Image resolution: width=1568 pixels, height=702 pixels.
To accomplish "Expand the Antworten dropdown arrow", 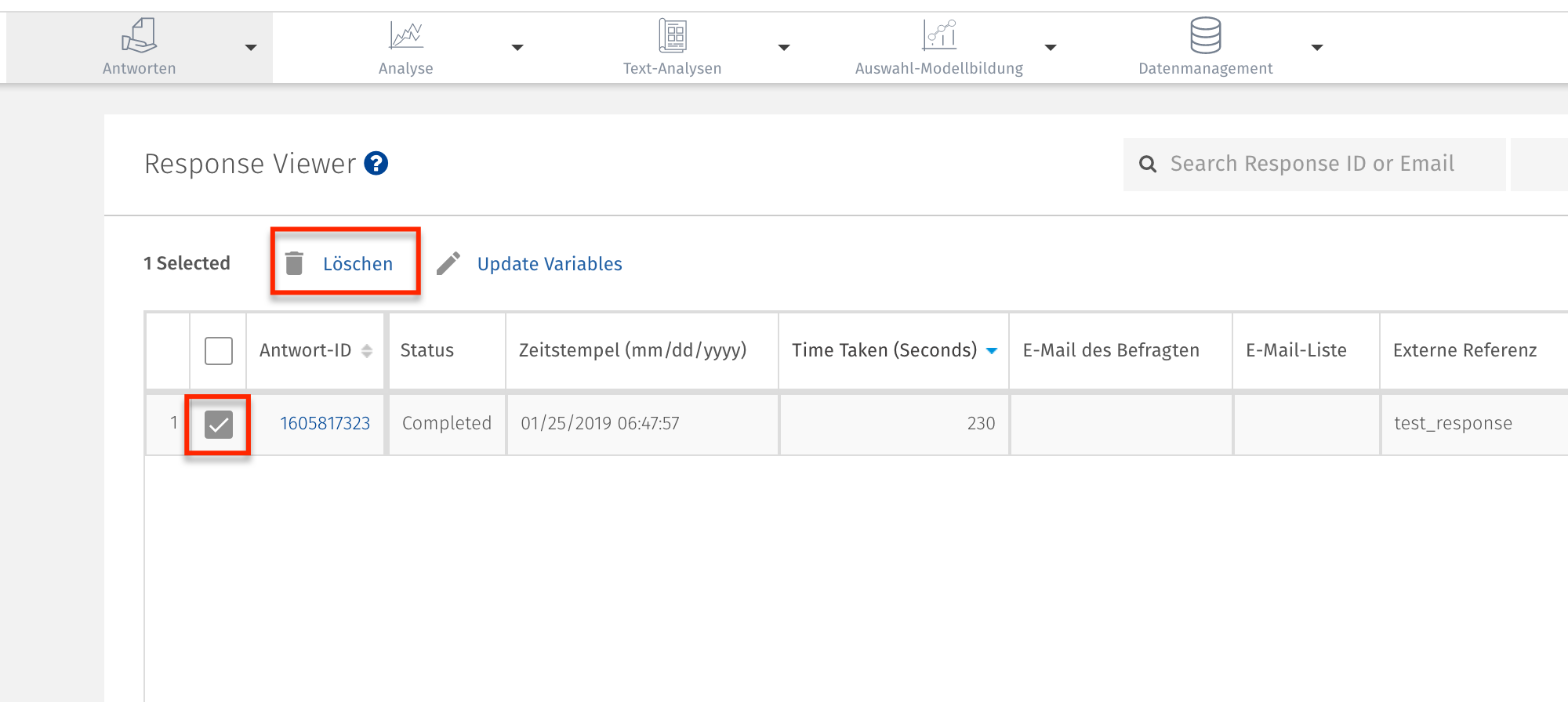I will pyautogui.click(x=251, y=48).
